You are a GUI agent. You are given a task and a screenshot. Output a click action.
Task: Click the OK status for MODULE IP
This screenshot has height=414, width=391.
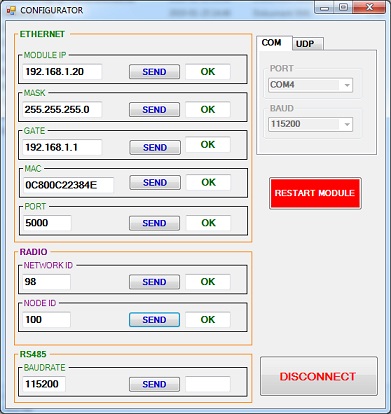coord(208,72)
